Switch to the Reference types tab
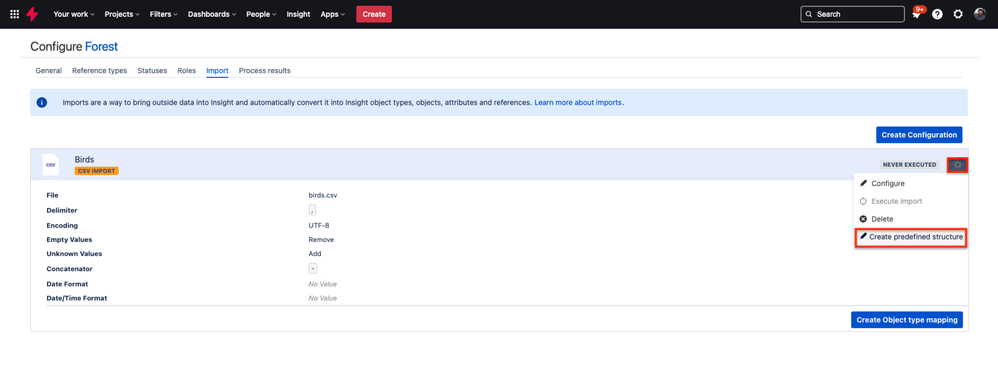Viewport: 998px width, 382px height. click(x=99, y=71)
